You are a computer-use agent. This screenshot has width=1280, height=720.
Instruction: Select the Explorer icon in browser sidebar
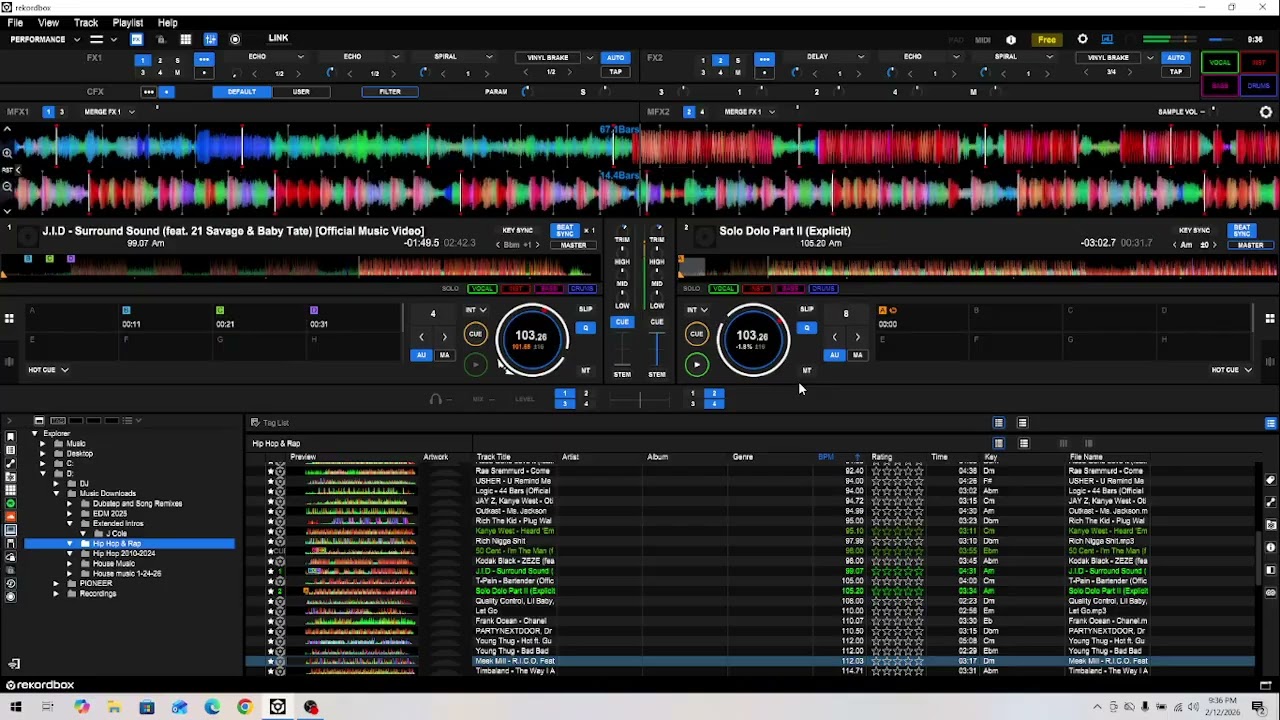pos(10,531)
